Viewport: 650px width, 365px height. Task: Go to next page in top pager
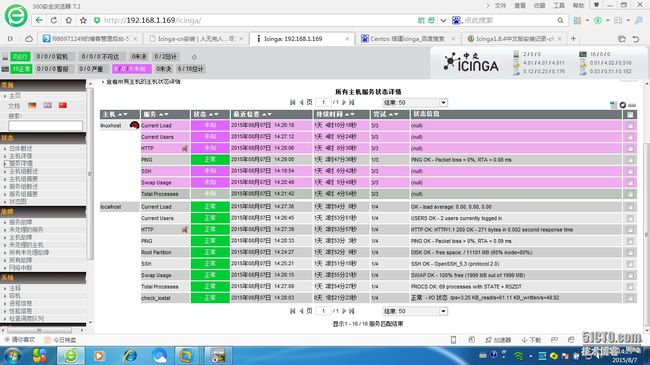pyautogui.click(x=344, y=102)
